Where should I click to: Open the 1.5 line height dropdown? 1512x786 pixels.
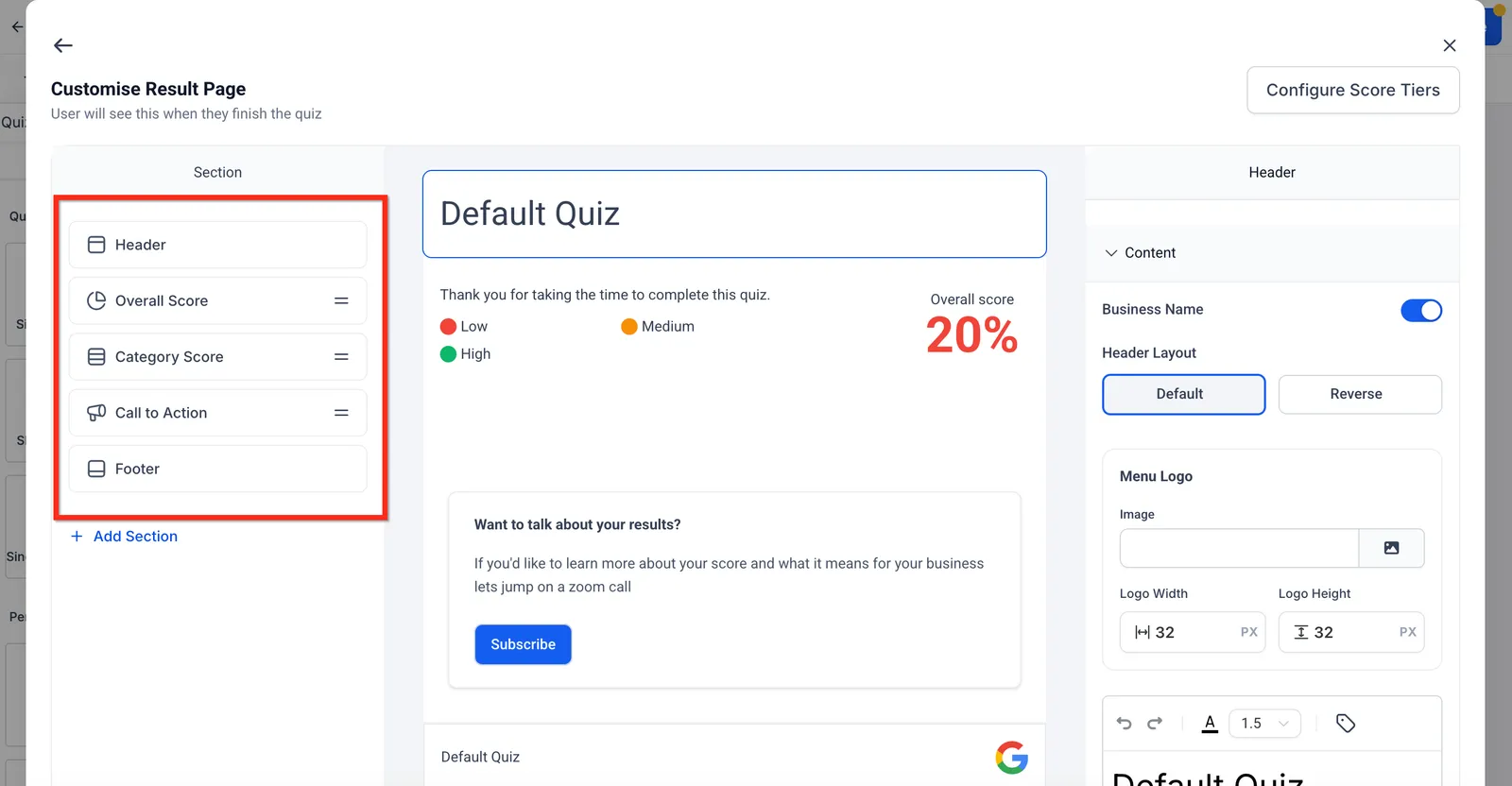tap(1264, 724)
